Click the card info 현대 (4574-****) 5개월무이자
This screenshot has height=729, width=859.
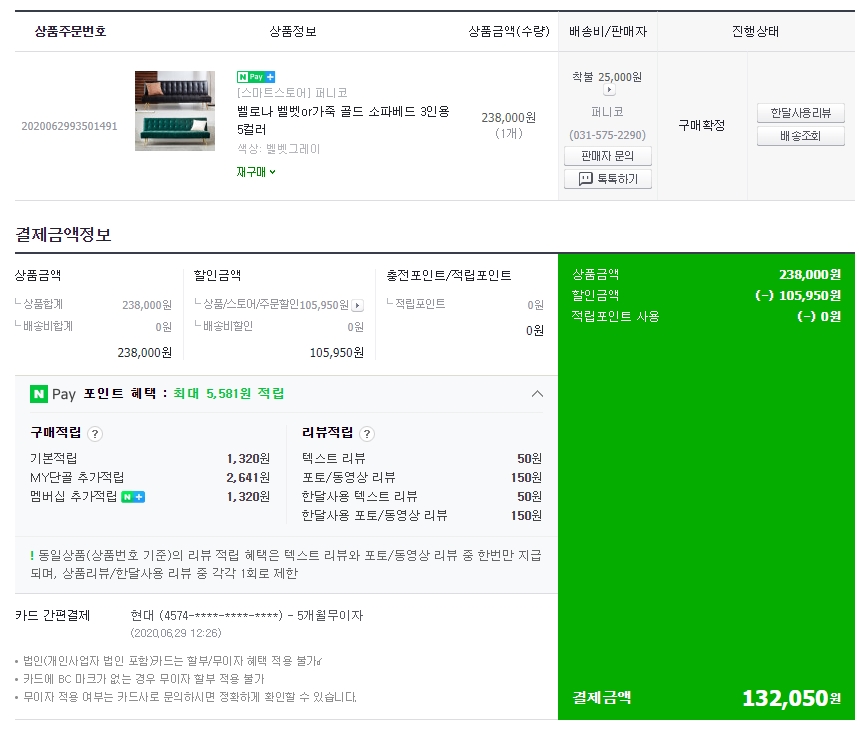point(247,616)
